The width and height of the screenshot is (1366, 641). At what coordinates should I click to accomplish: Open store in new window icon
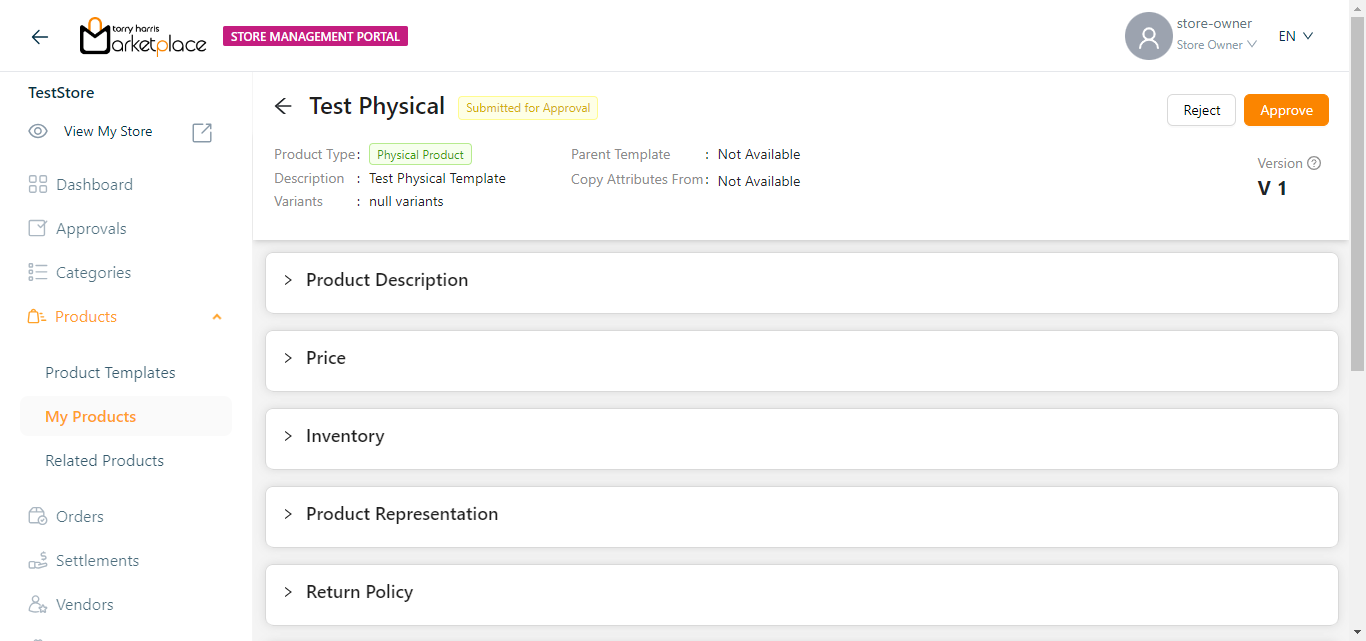(x=202, y=132)
